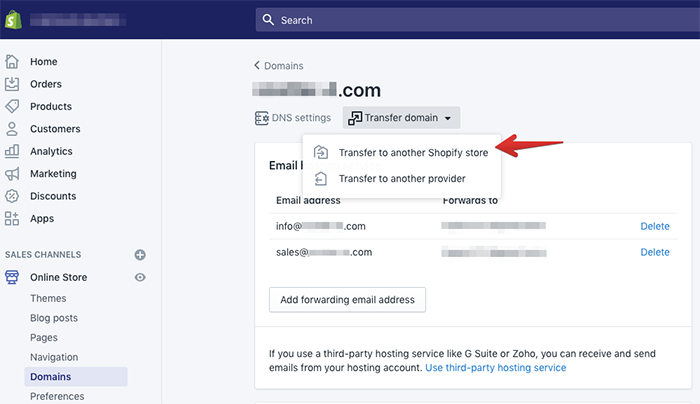Choose Transfer to another provider
This screenshot has width=700, height=404.
[x=401, y=179]
